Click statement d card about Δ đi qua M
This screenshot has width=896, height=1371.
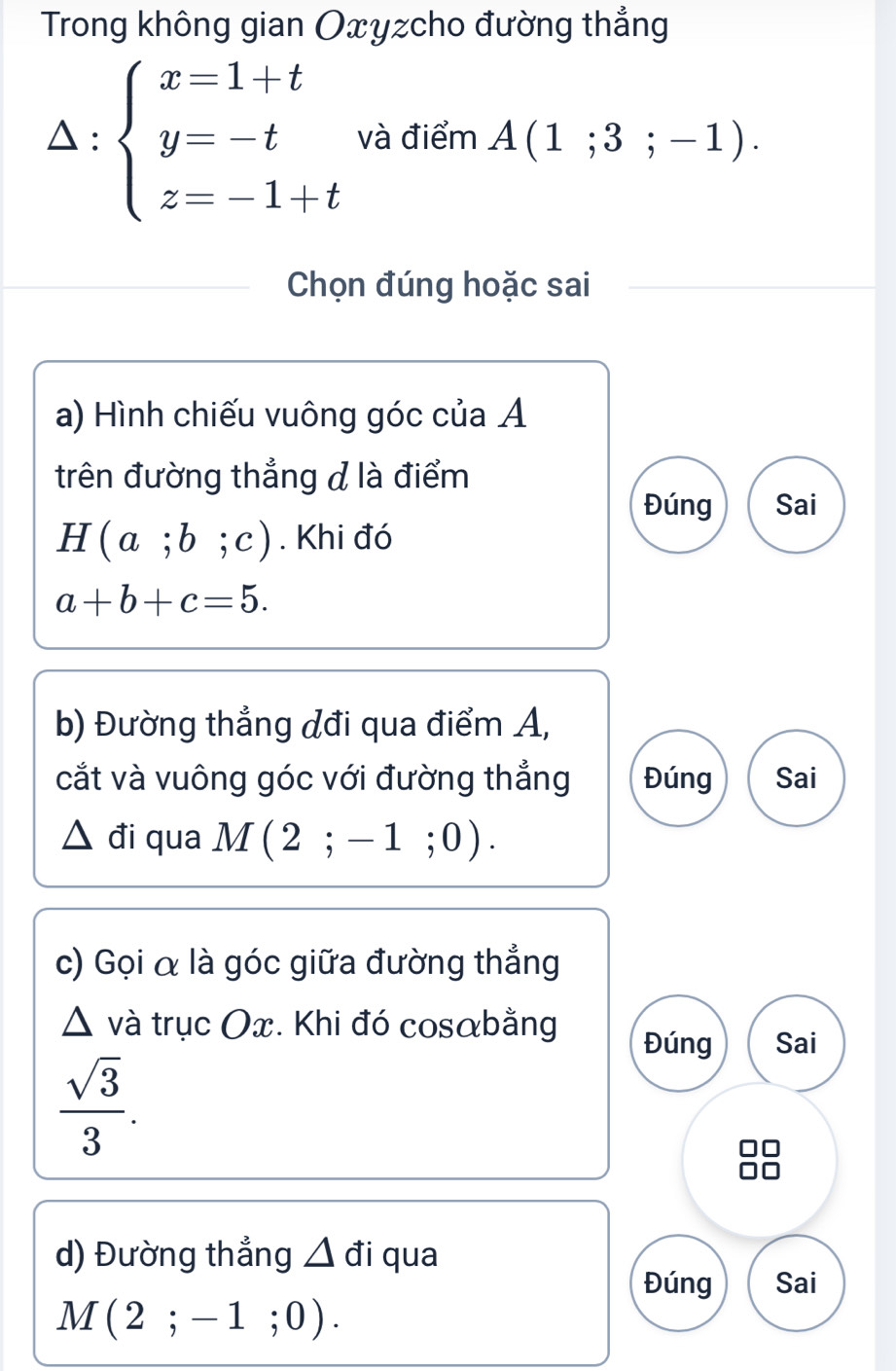click(x=321, y=1283)
